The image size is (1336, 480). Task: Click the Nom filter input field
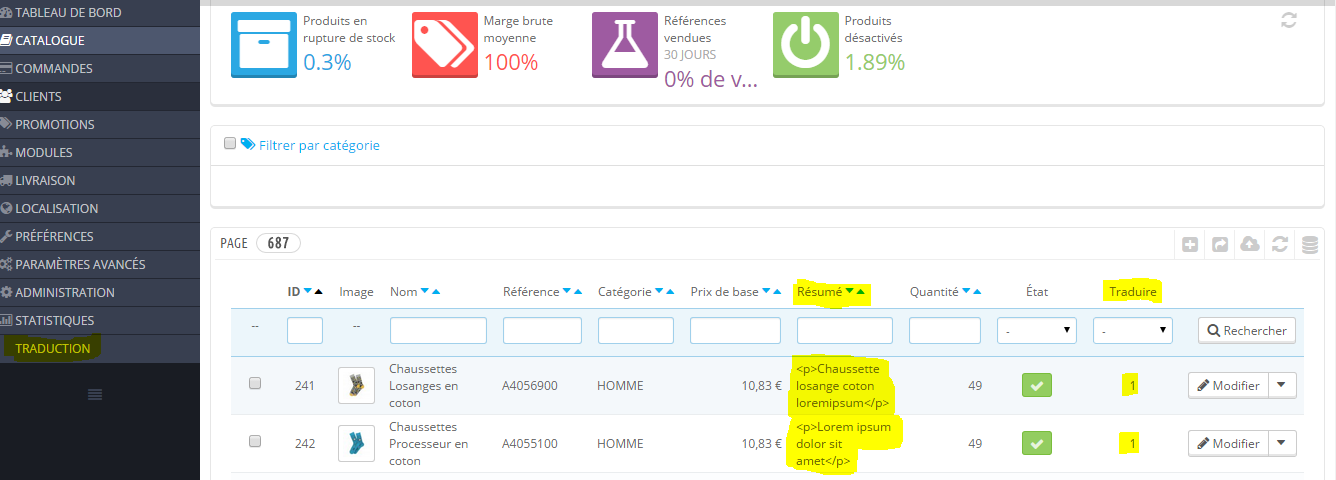coord(438,330)
